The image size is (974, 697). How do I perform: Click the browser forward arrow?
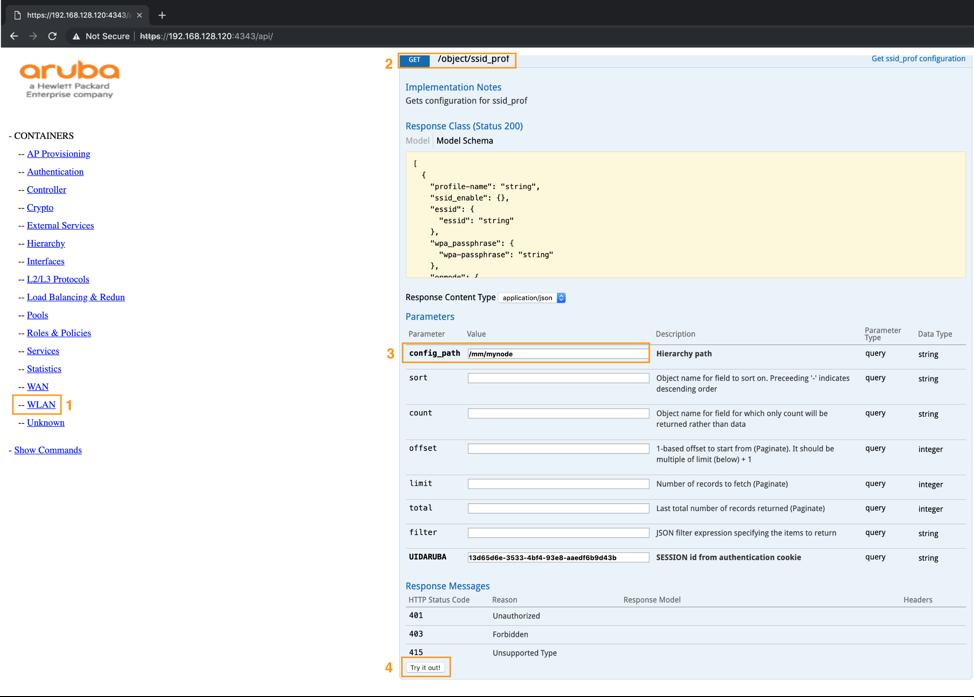coord(33,36)
